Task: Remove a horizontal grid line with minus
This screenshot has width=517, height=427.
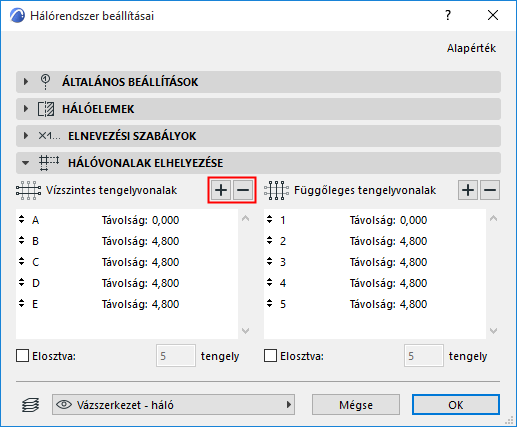Action: (243, 190)
